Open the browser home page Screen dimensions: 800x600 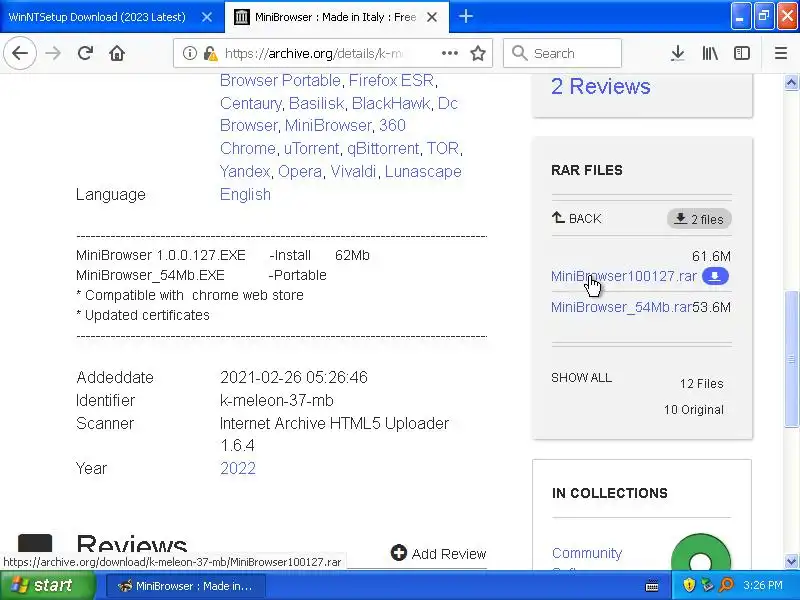pyautogui.click(x=117, y=53)
